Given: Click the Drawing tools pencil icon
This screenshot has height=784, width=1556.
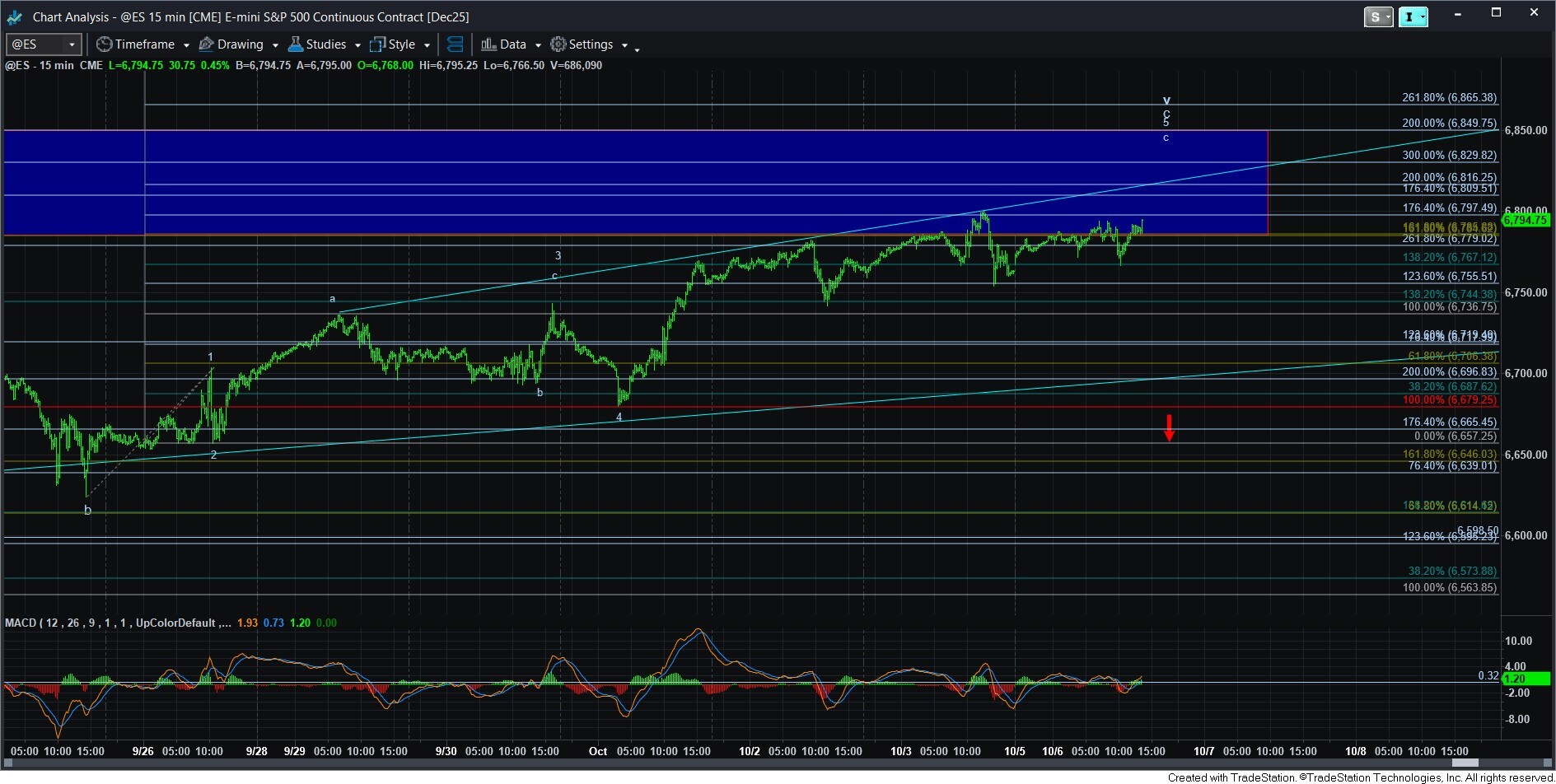Looking at the screenshot, I should [x=206, y=44].
